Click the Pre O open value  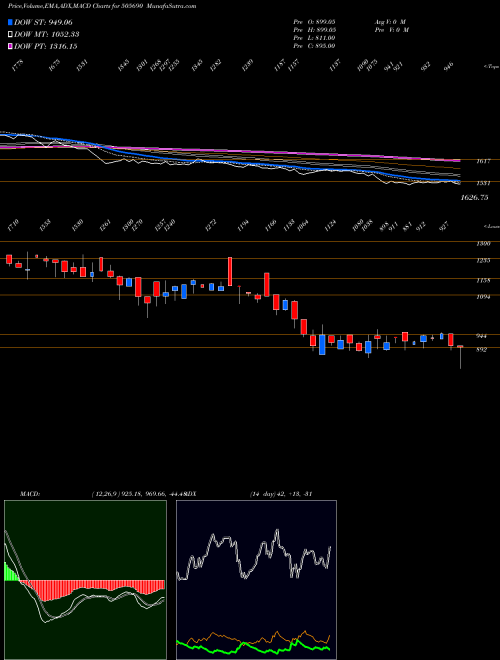(x=314, y=21)
